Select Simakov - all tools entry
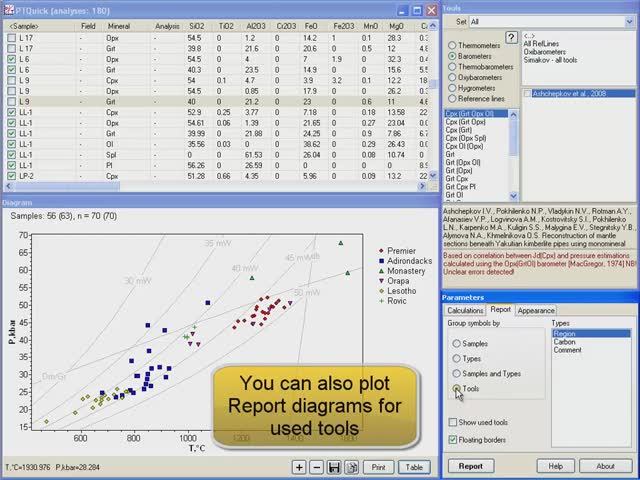The width and height of the screenshot is (640, 480). tap(550, 60)
